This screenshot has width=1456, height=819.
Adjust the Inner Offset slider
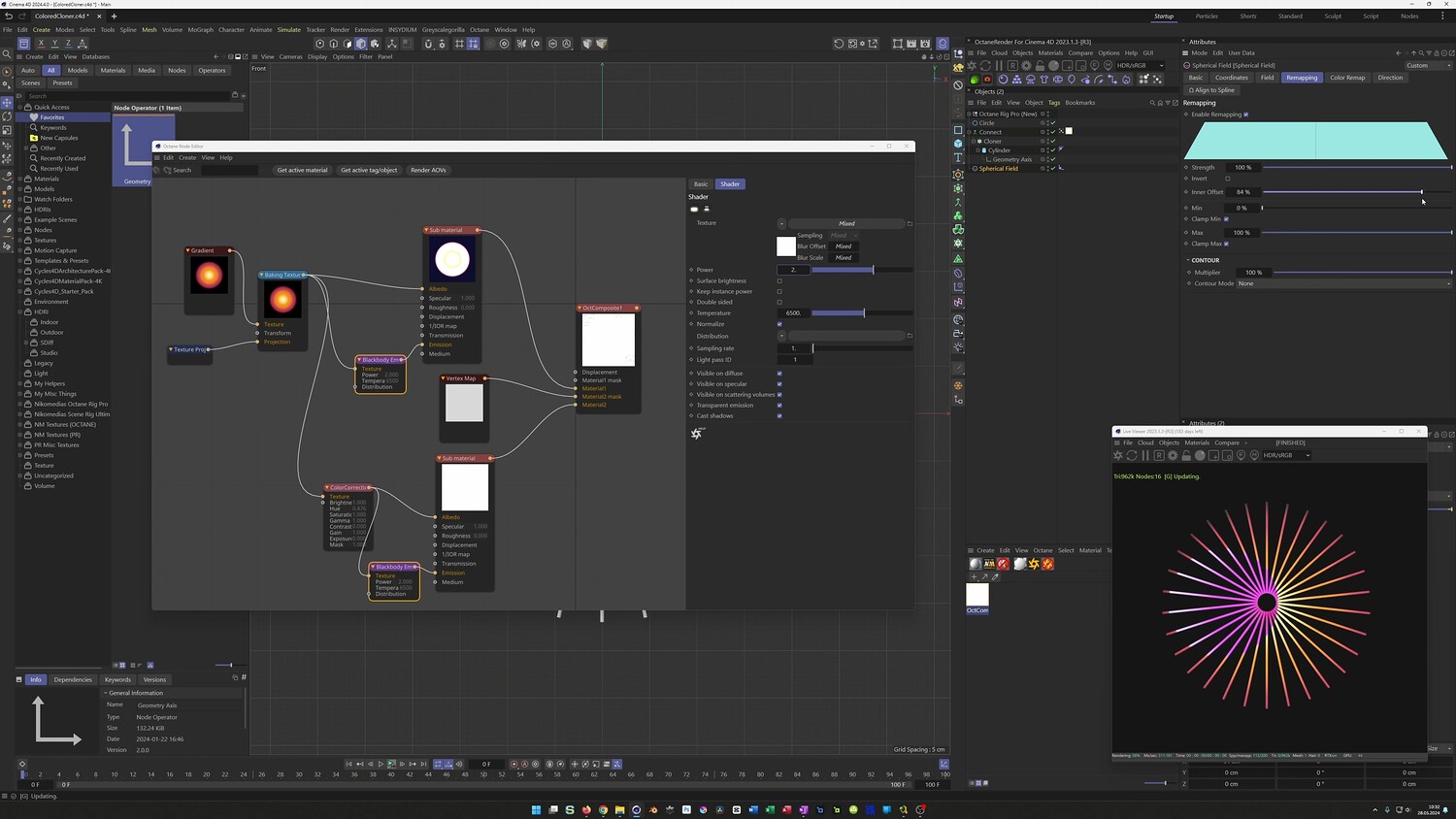(x=1357, y=192)
